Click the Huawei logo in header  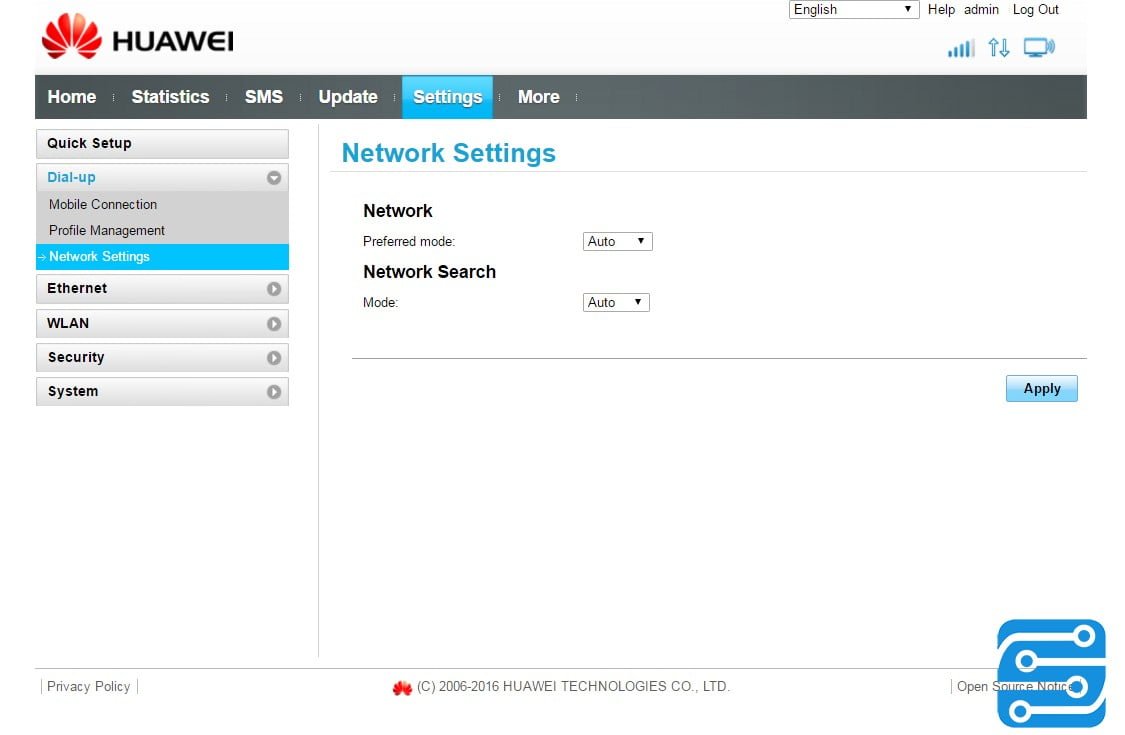point(137,38)
